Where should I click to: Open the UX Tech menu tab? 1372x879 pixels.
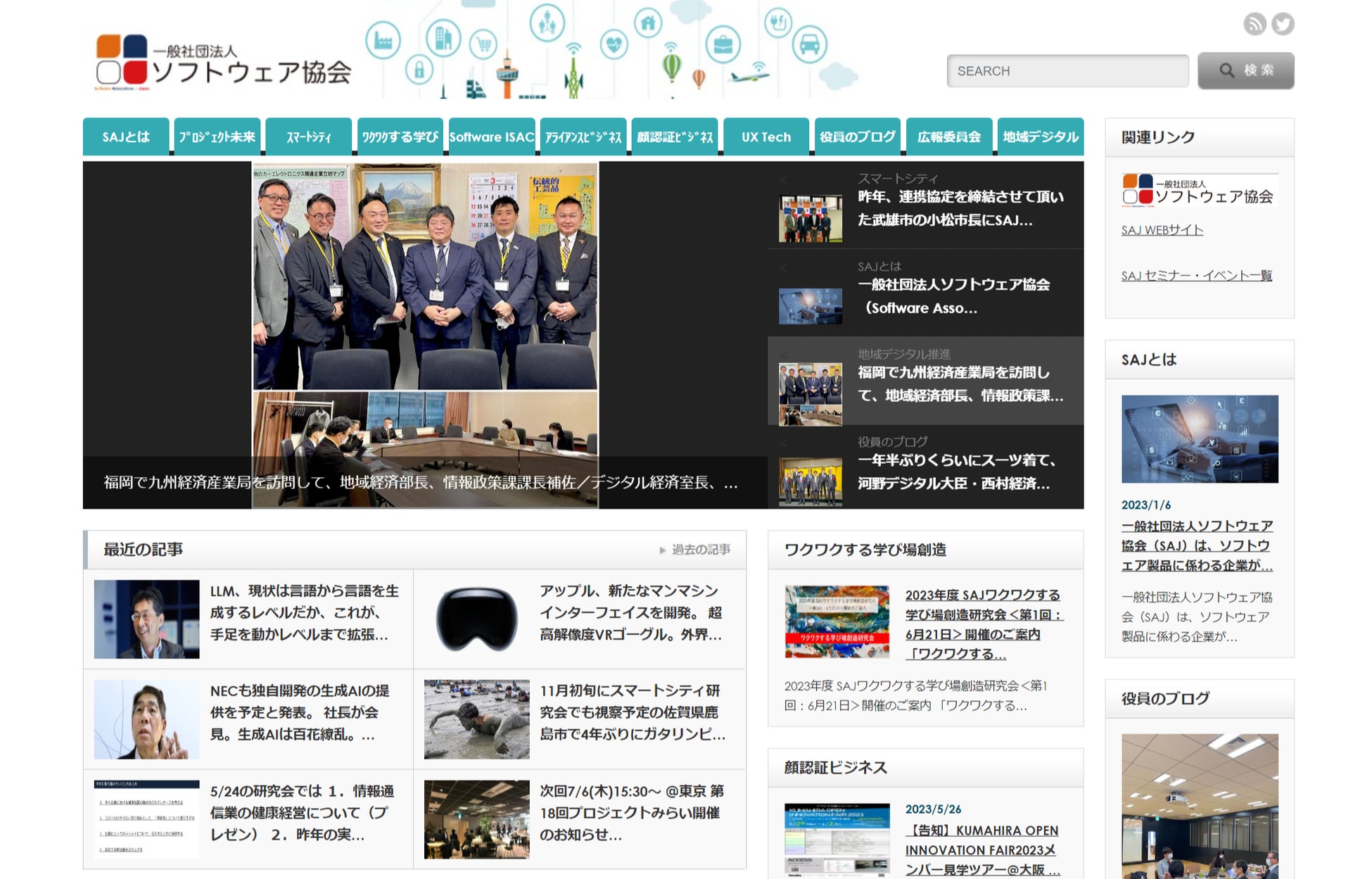point(766,137)
